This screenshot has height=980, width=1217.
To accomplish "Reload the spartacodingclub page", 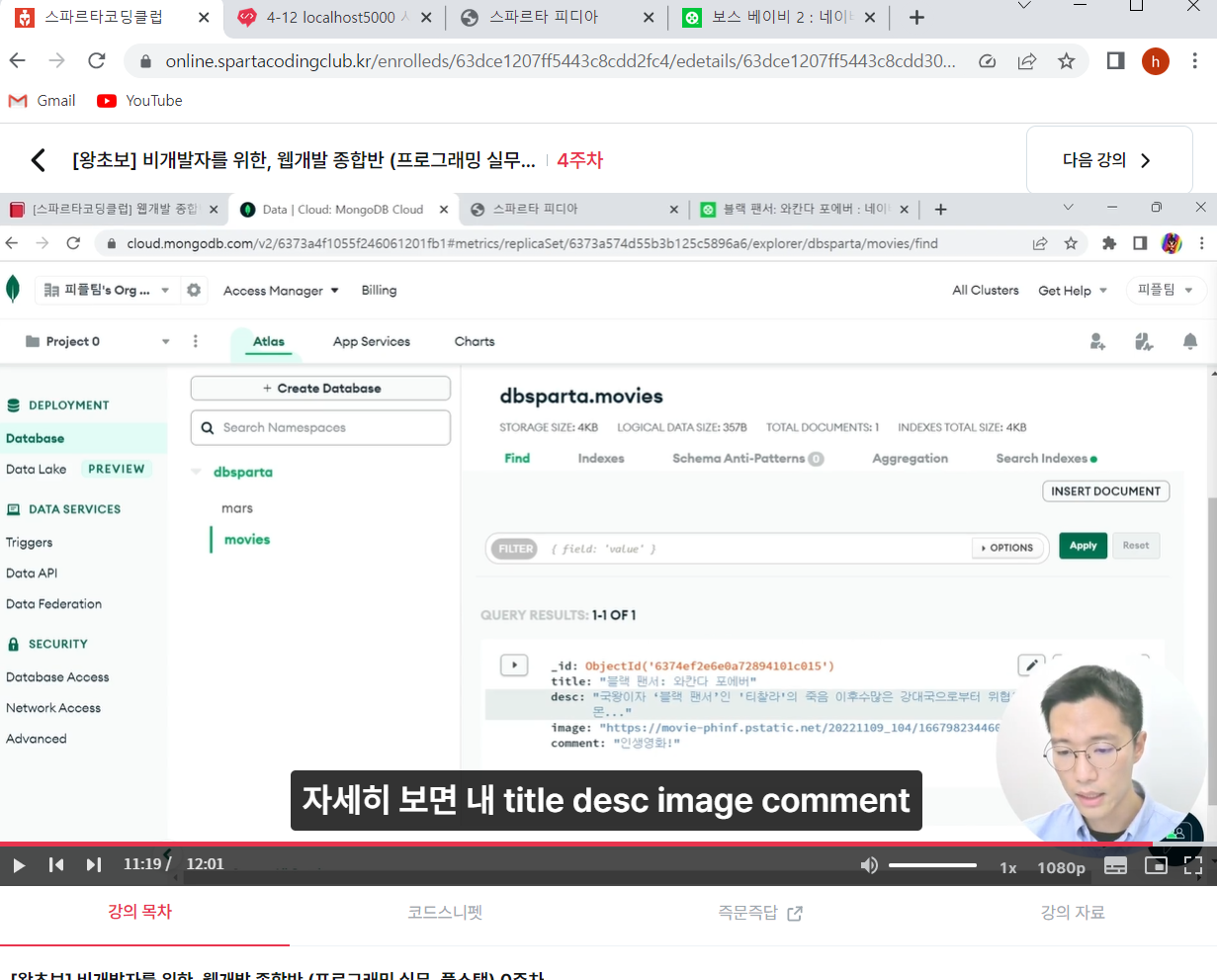I will (x=97, y=61).
